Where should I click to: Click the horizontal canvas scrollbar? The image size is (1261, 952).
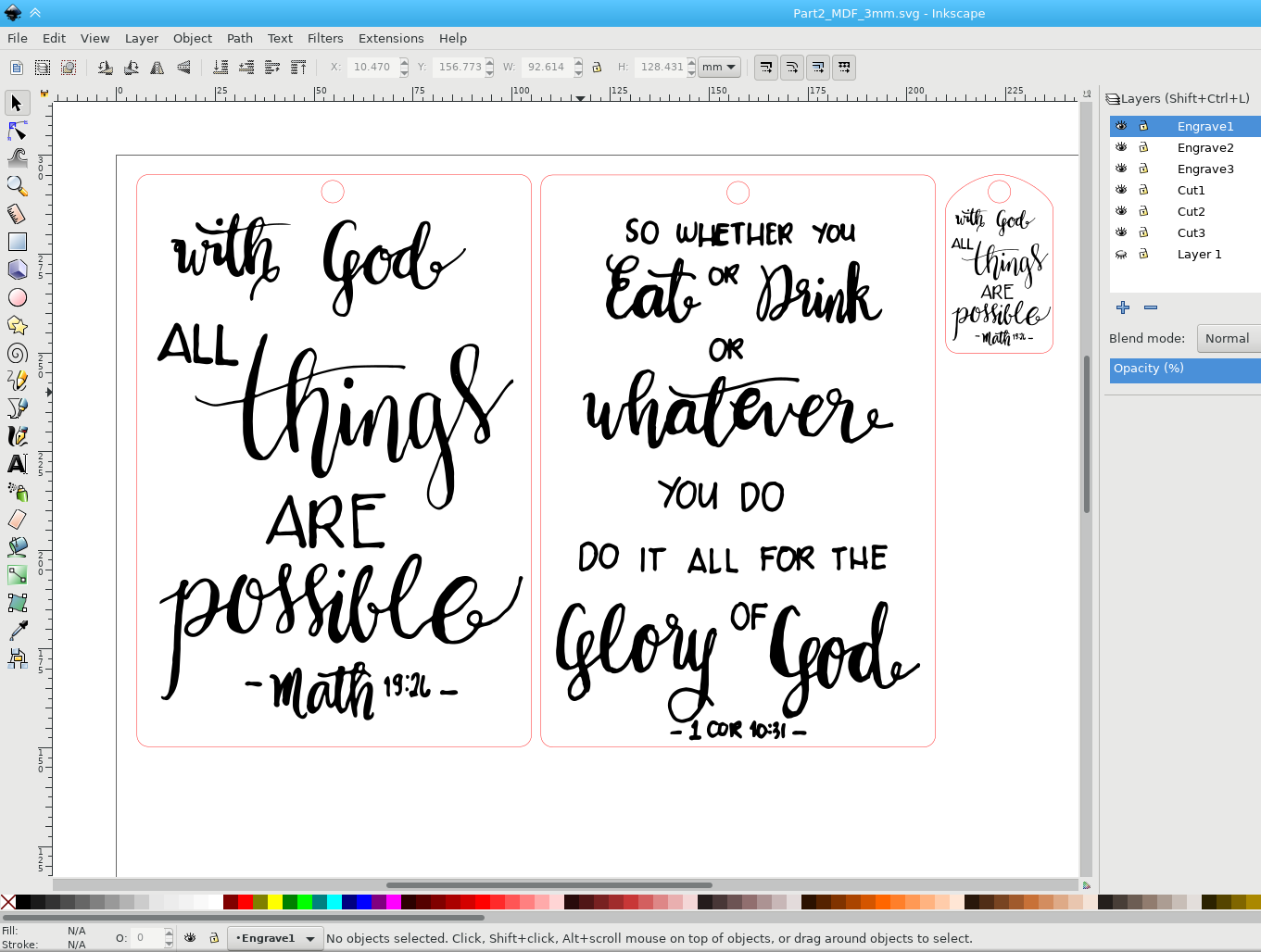(549, 885)
